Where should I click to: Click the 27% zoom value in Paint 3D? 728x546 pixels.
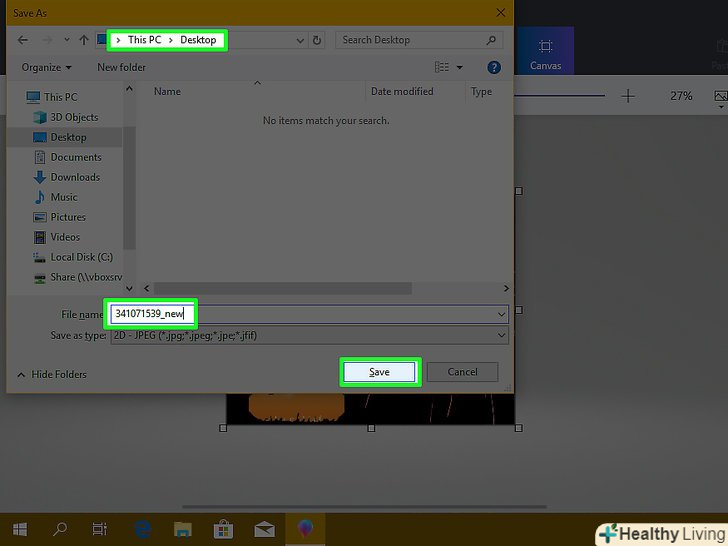coord(681,96)
